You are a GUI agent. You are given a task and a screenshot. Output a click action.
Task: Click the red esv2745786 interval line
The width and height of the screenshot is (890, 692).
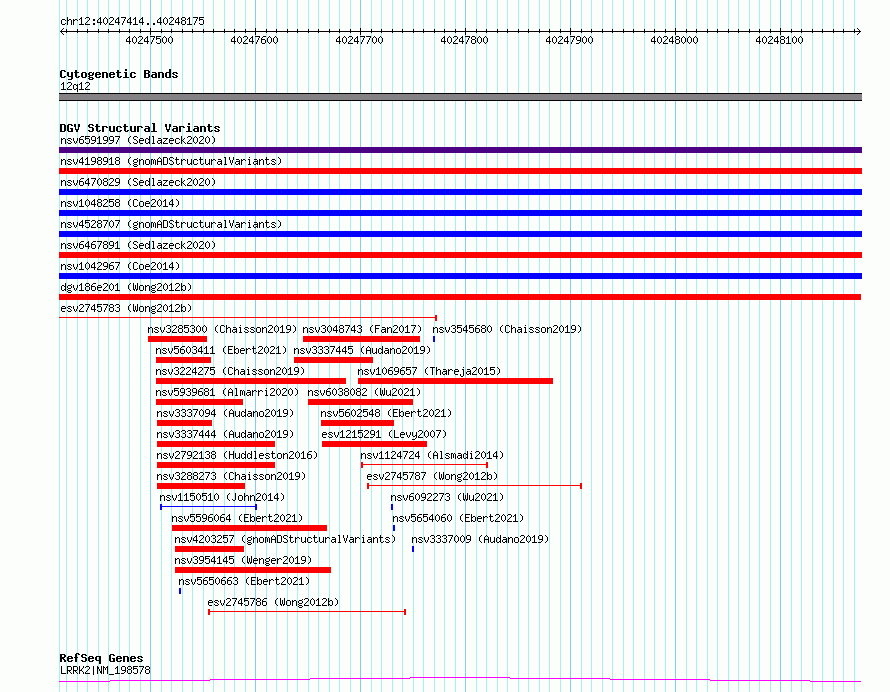pos(307,612)
